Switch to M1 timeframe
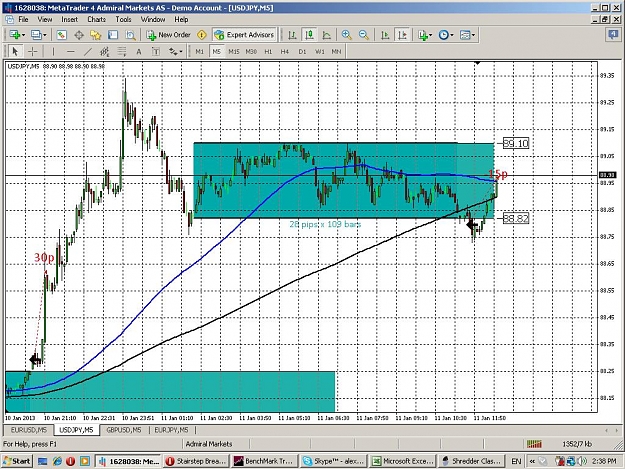The height and width of the screenshot is (469, 625). [x=200, y=51]
